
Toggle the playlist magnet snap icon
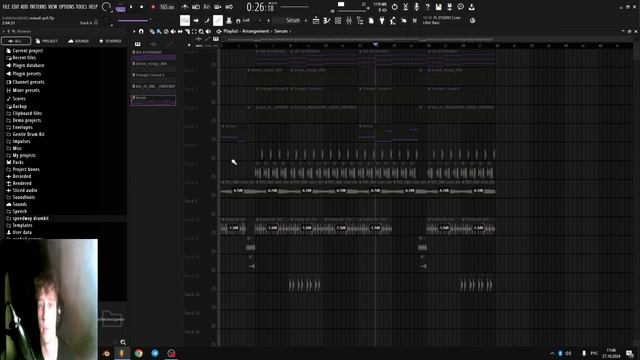141,31
